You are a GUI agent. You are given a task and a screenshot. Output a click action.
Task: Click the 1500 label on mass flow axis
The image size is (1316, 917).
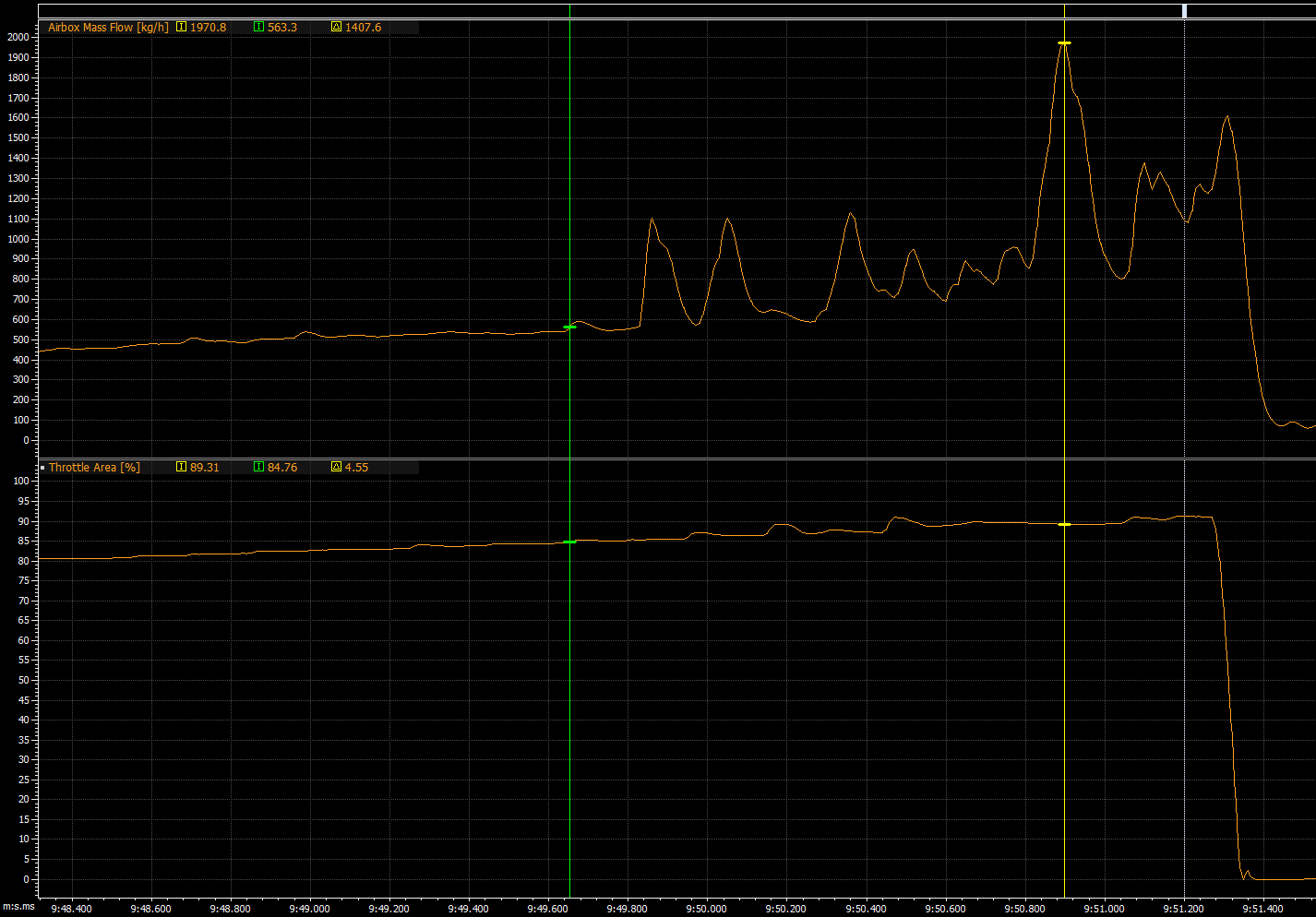click(x=18, y=137)
